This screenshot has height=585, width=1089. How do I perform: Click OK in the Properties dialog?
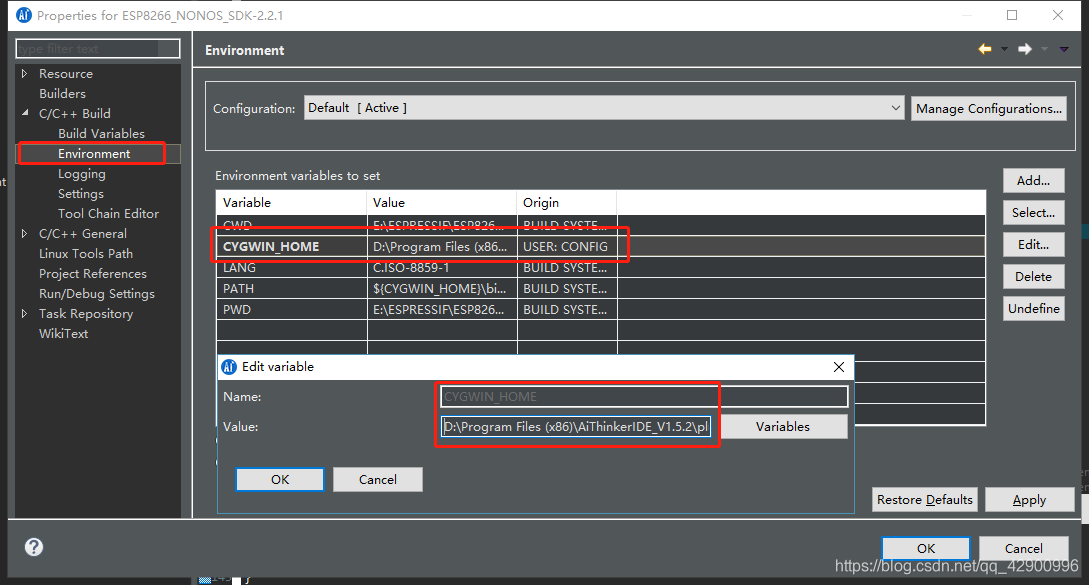click(x=926, y=548)
